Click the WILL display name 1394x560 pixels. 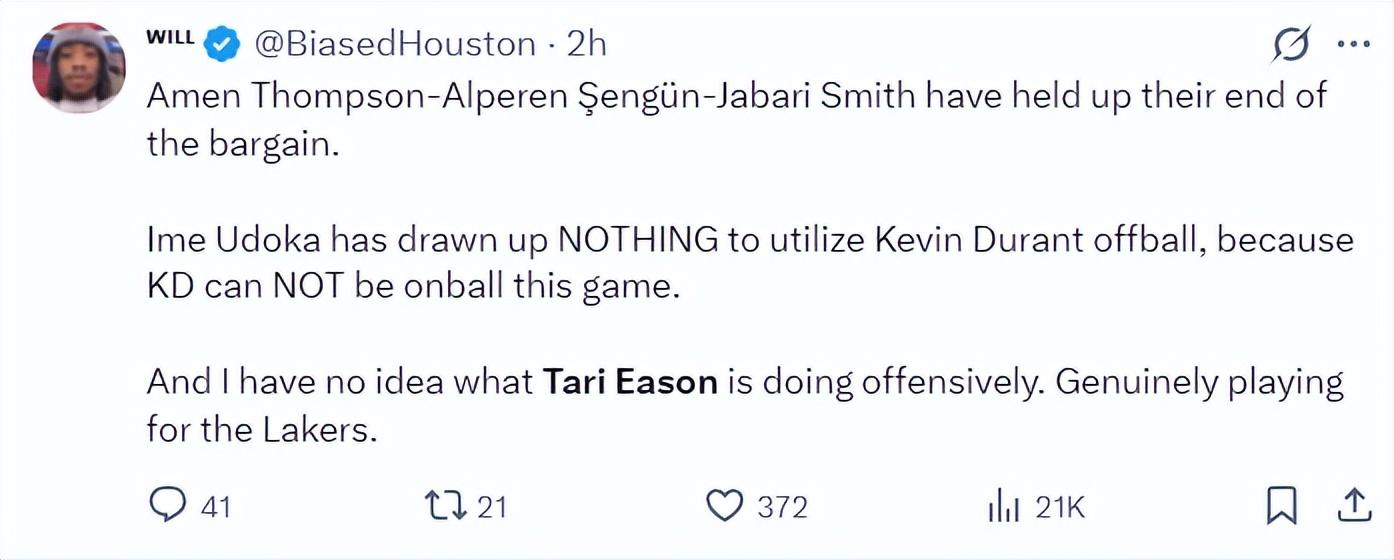pyautogui.click(x=170, y=37)
